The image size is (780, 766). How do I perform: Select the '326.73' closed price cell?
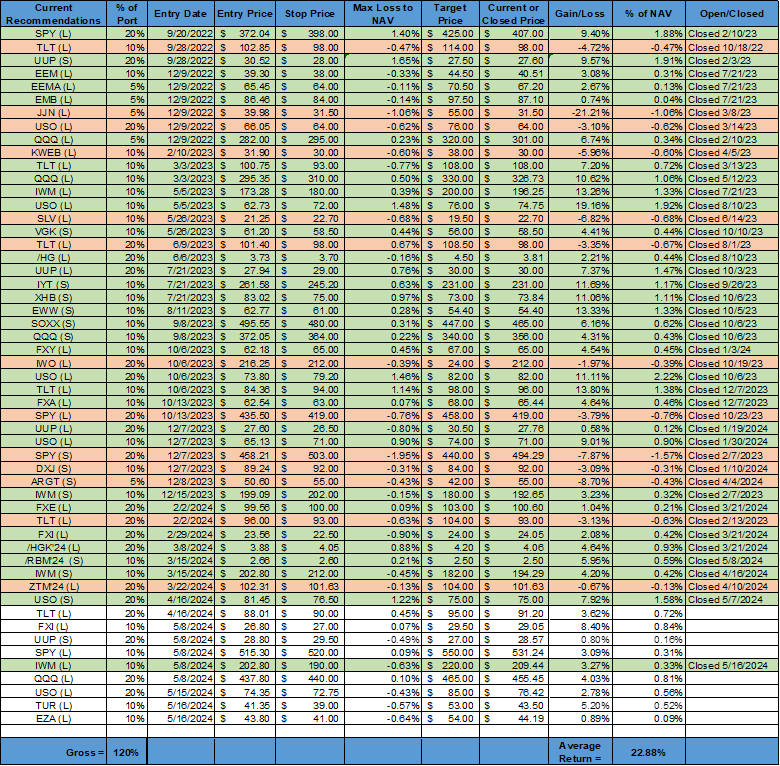coord(514,179)
